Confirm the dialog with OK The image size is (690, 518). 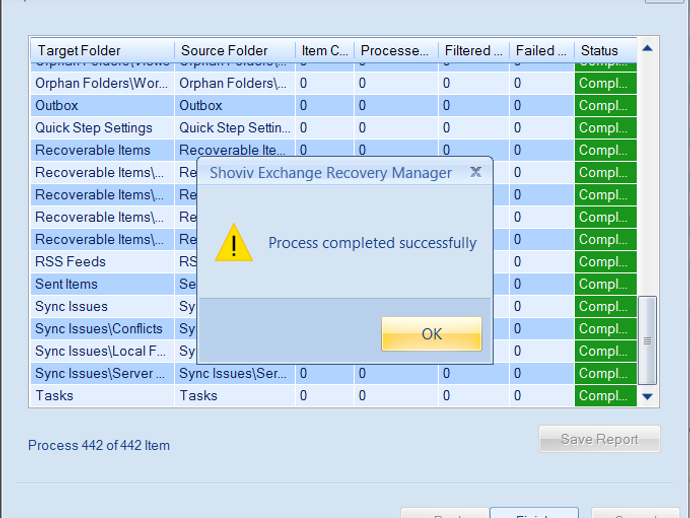432,334
